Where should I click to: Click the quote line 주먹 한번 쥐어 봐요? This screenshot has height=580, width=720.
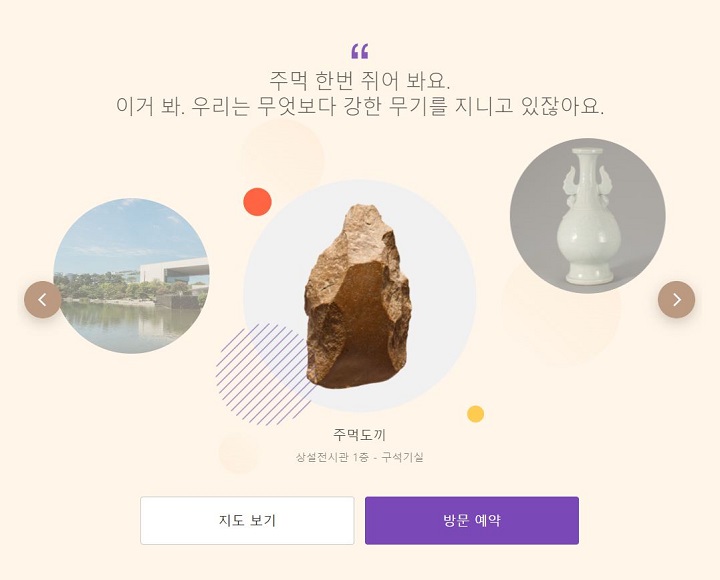(x=360, y=81)
